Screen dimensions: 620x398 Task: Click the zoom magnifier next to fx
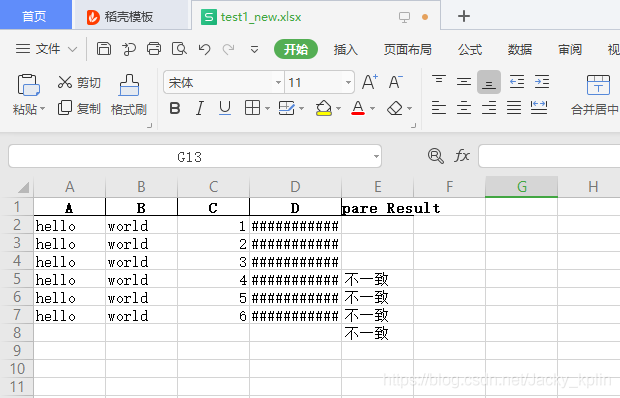pos(436,156)
